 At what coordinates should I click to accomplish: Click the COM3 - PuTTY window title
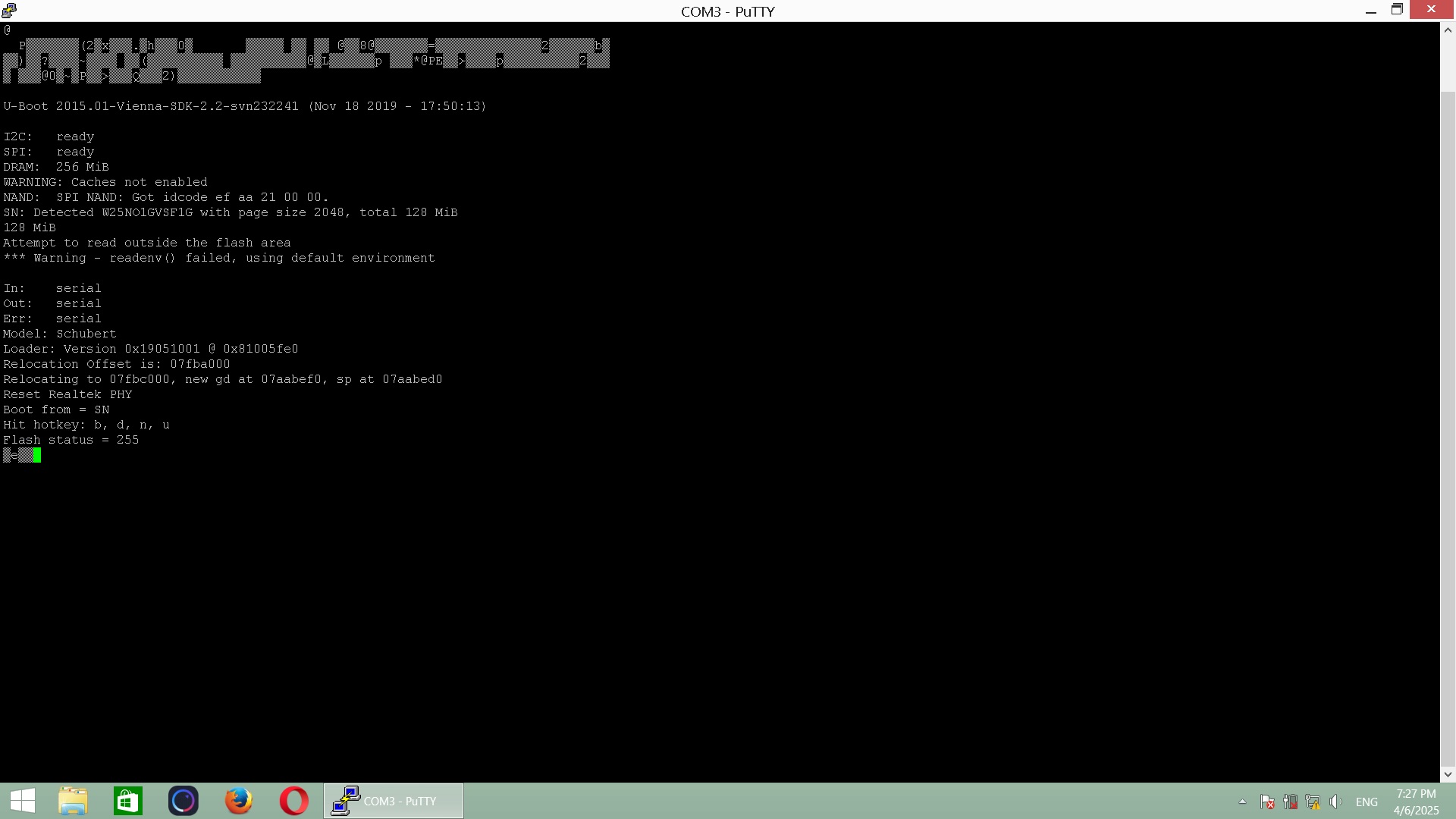tap(727, 11)
